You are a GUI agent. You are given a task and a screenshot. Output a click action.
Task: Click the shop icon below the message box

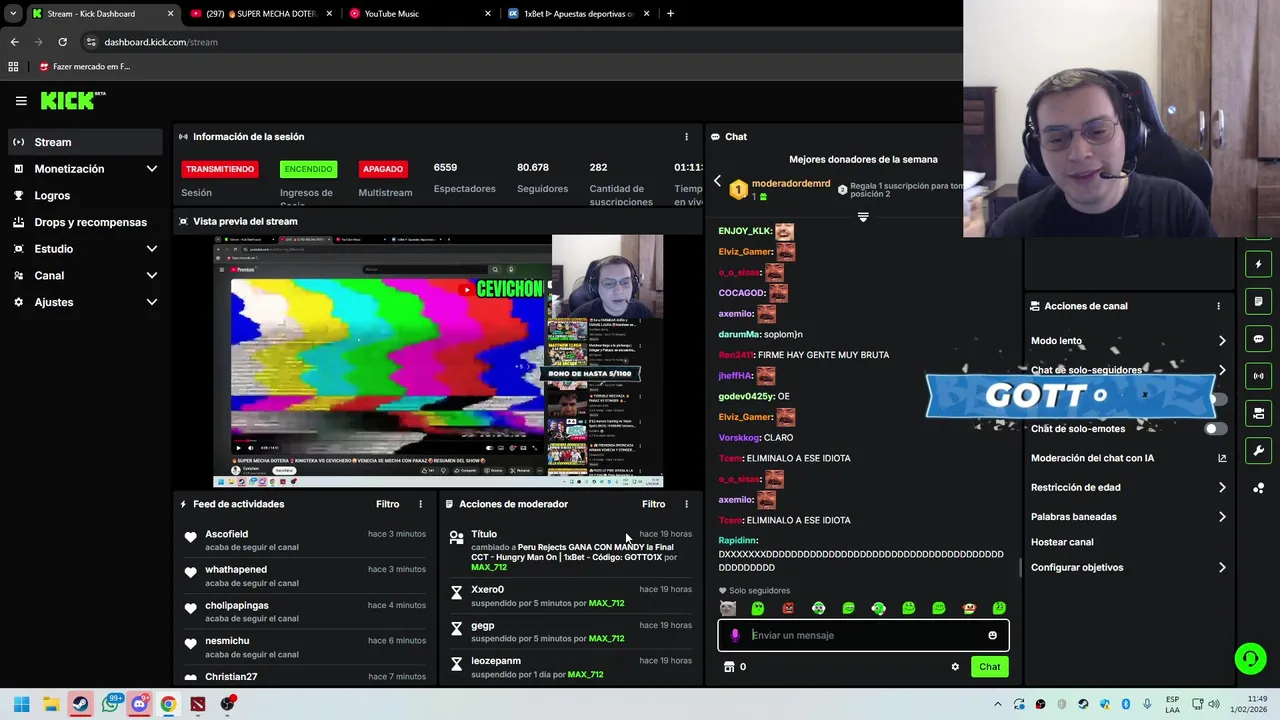point(729,667)
